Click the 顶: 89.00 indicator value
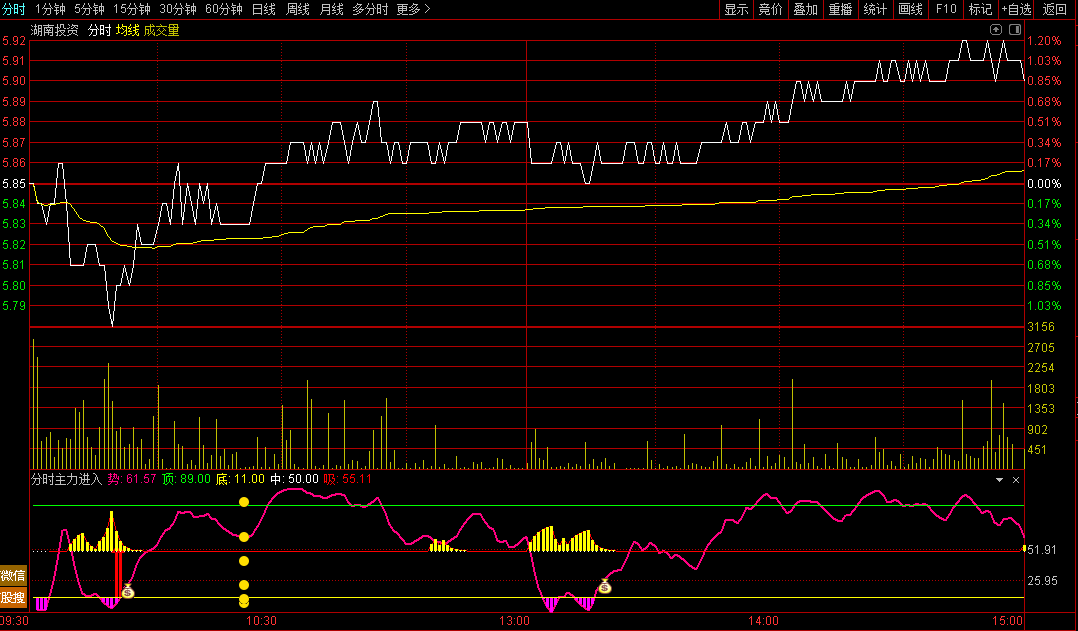The height and width of the screenshot is (631, 1078). [x=186, y=479]
